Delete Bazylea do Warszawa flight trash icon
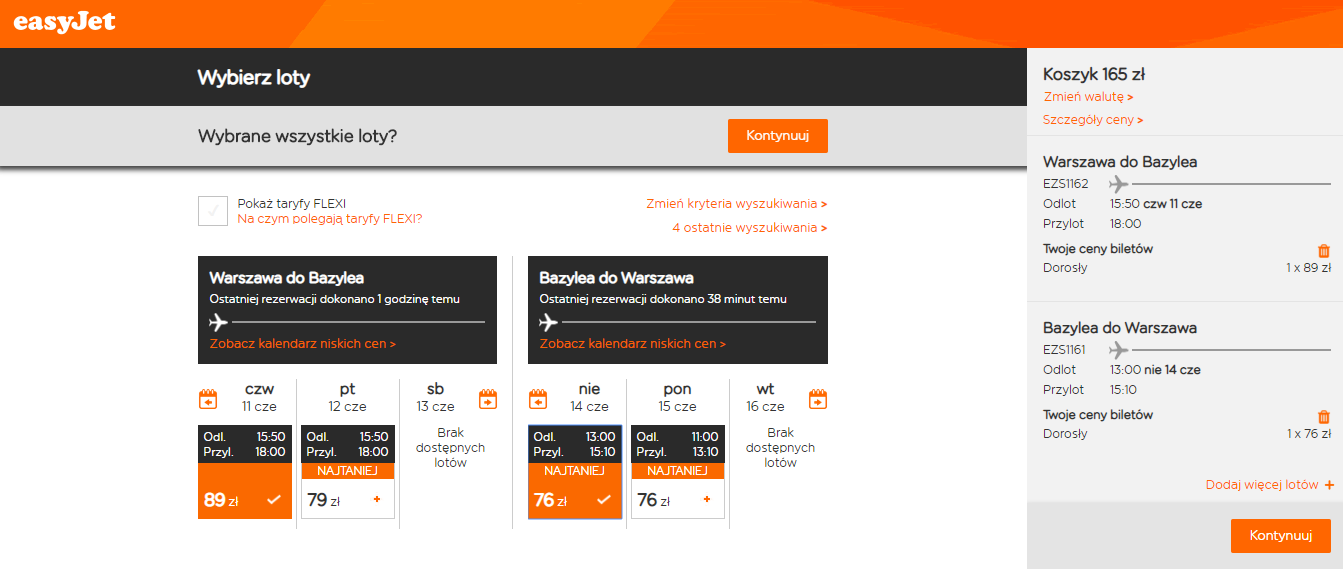1343x569 pixels. pos(1324,417)
